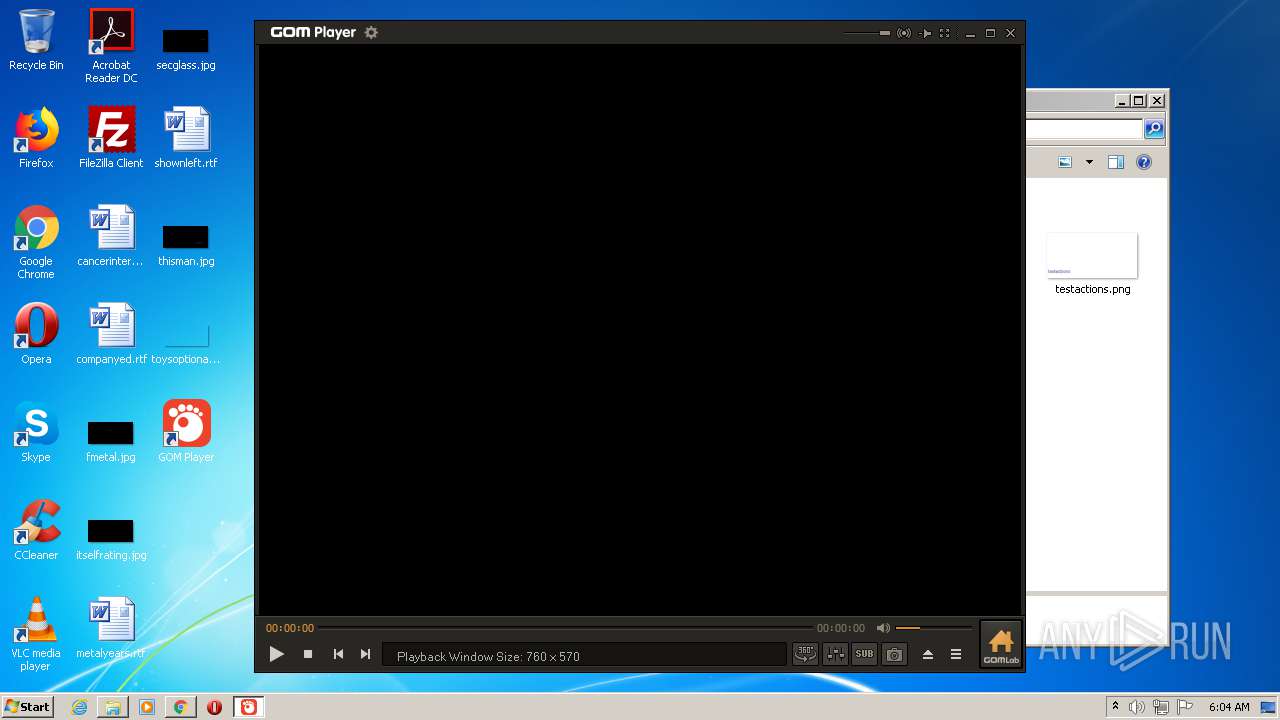Open the Action Center flag icon
The width and height of the screenshot is (1280, 720).
pos(1185,707)
